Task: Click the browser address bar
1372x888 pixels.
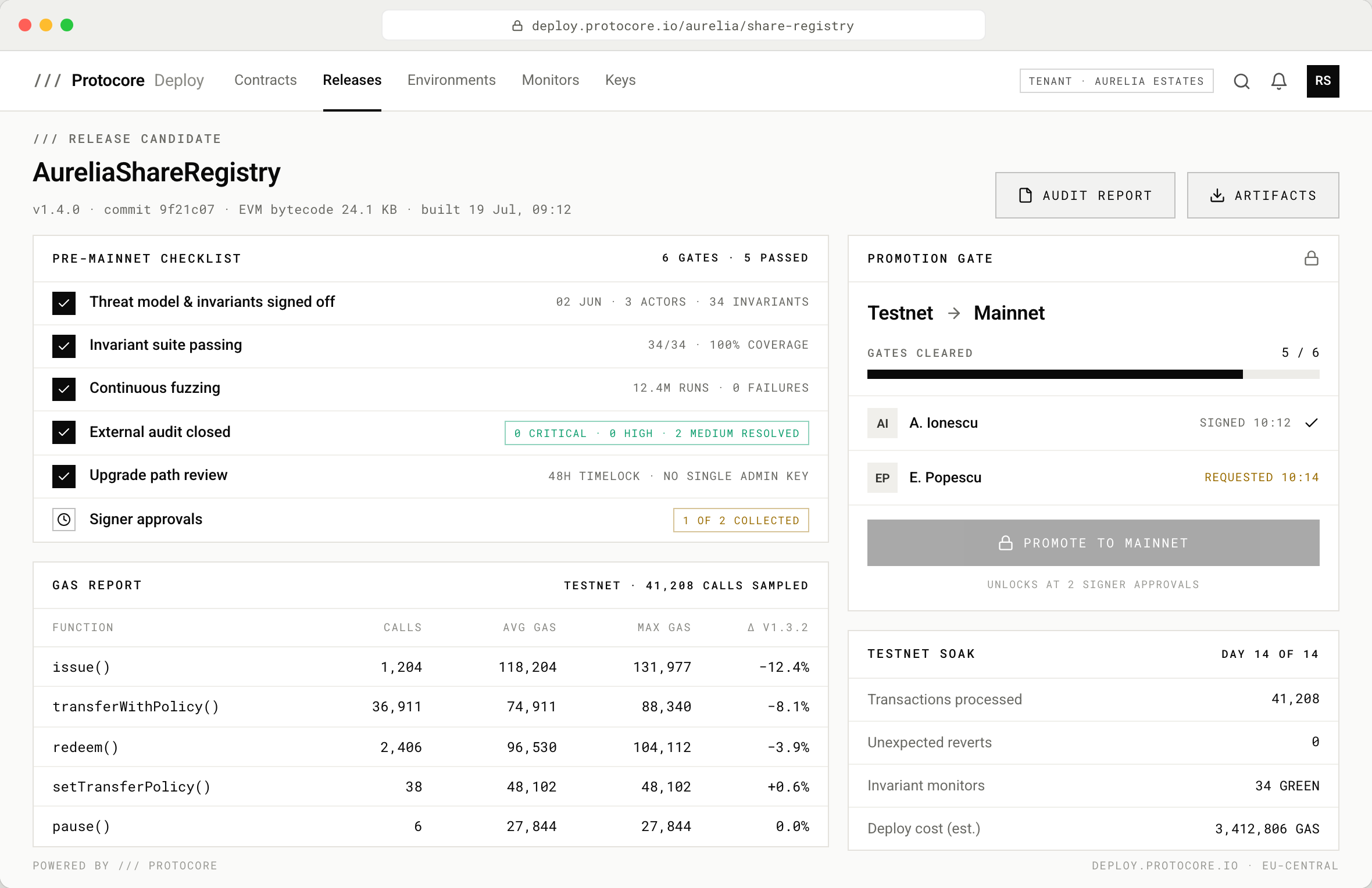Action: (x=683, y=26)
